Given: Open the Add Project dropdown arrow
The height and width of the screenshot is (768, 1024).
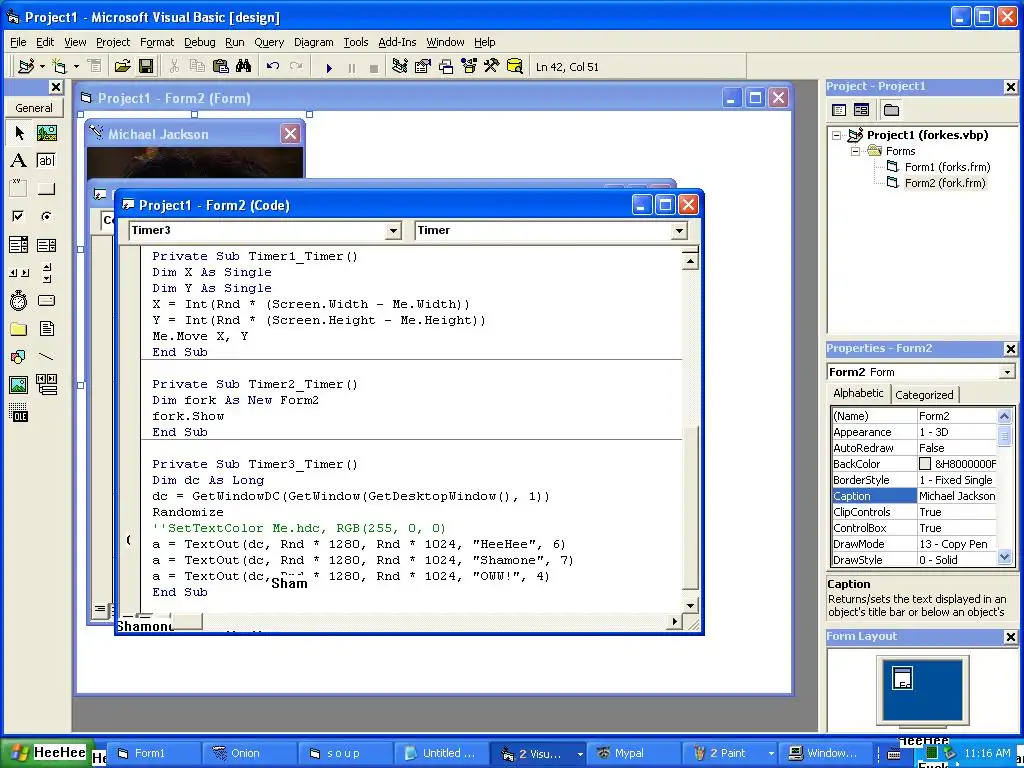Looking at the screenshot, I should (x=42, y=67).
